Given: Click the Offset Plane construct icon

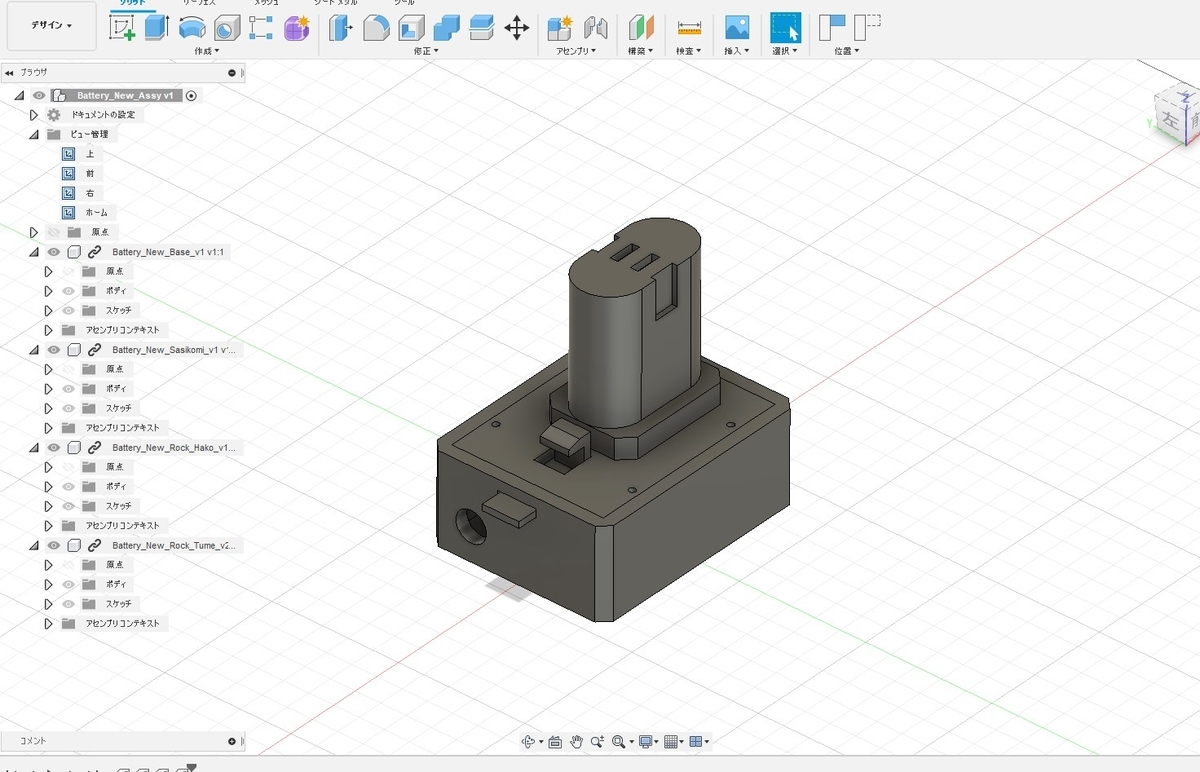Looking at the screenshot, I should click(x=641, y=28).
